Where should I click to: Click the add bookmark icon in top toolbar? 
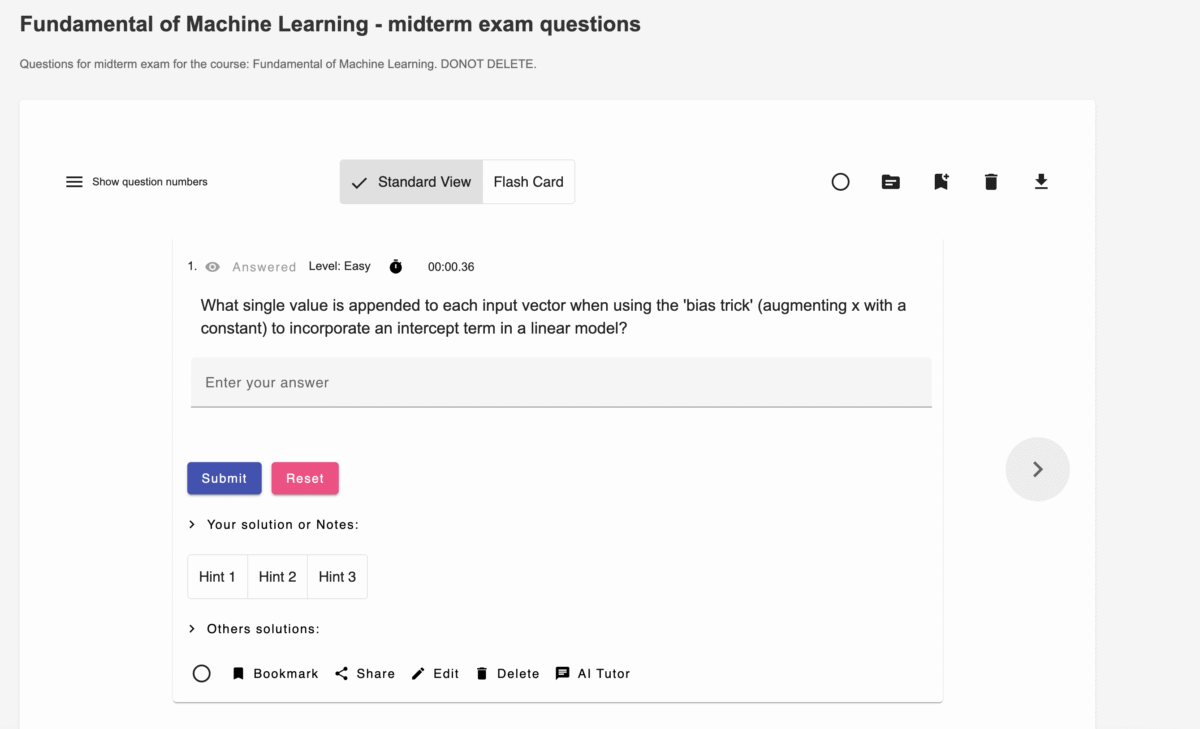(x=941, y=182)
